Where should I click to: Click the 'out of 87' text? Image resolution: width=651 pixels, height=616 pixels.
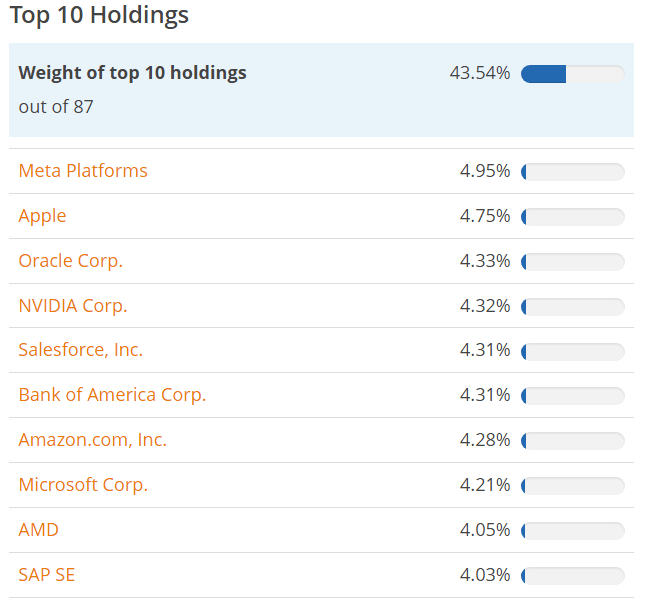pos(56,106)
